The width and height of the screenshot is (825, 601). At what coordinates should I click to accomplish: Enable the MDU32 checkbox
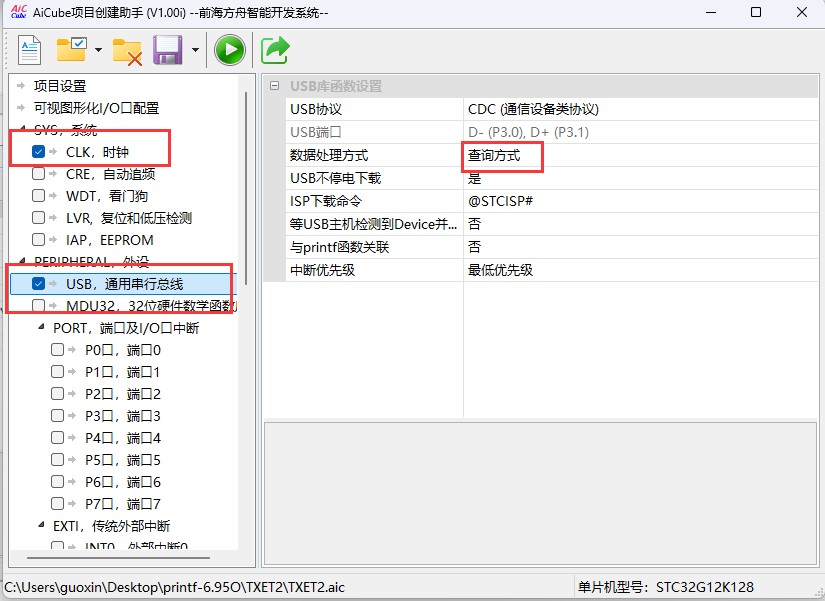[x=38, y=305]
